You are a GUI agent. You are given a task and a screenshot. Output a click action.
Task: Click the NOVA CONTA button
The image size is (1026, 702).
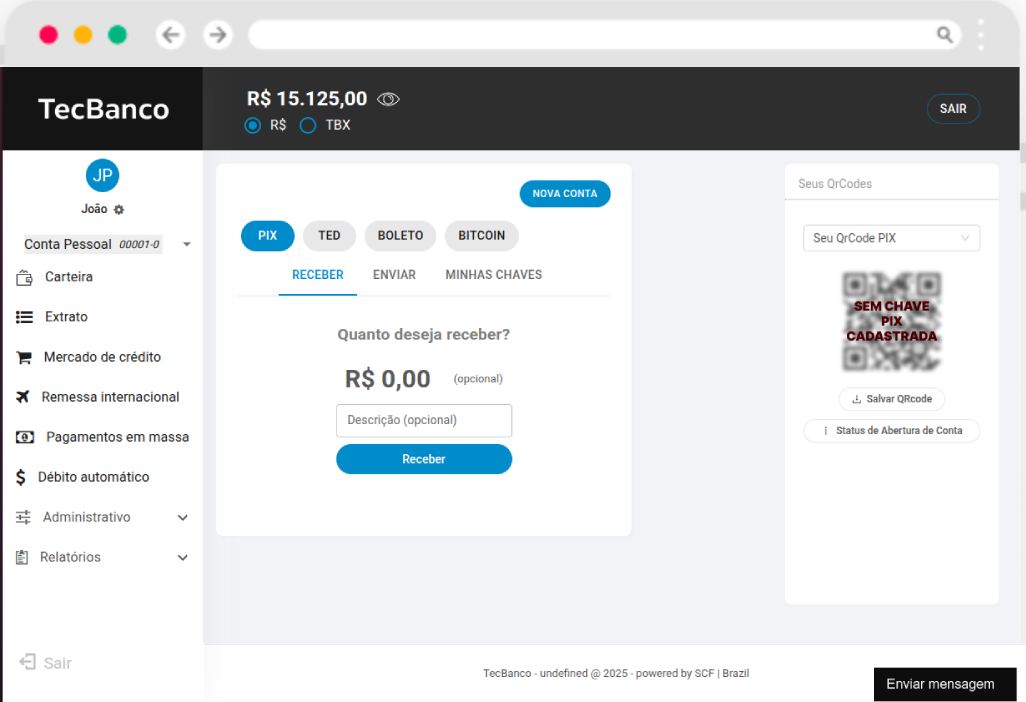click(564, 193)
